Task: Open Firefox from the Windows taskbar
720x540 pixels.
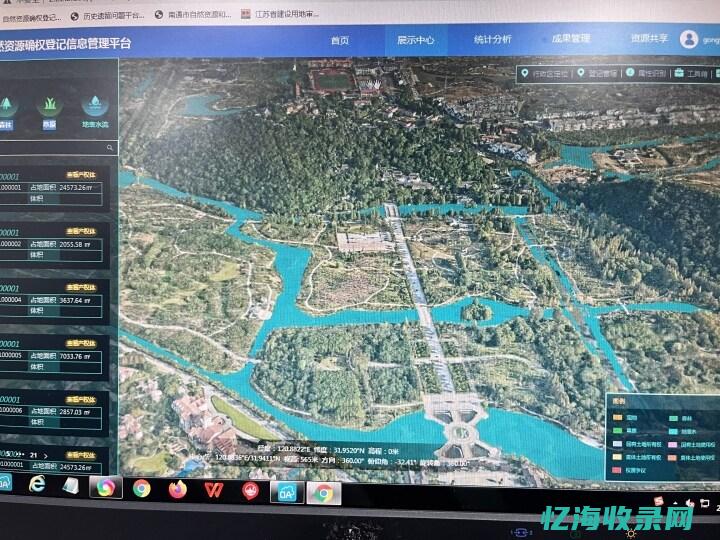Action: (x=178, y=490)
